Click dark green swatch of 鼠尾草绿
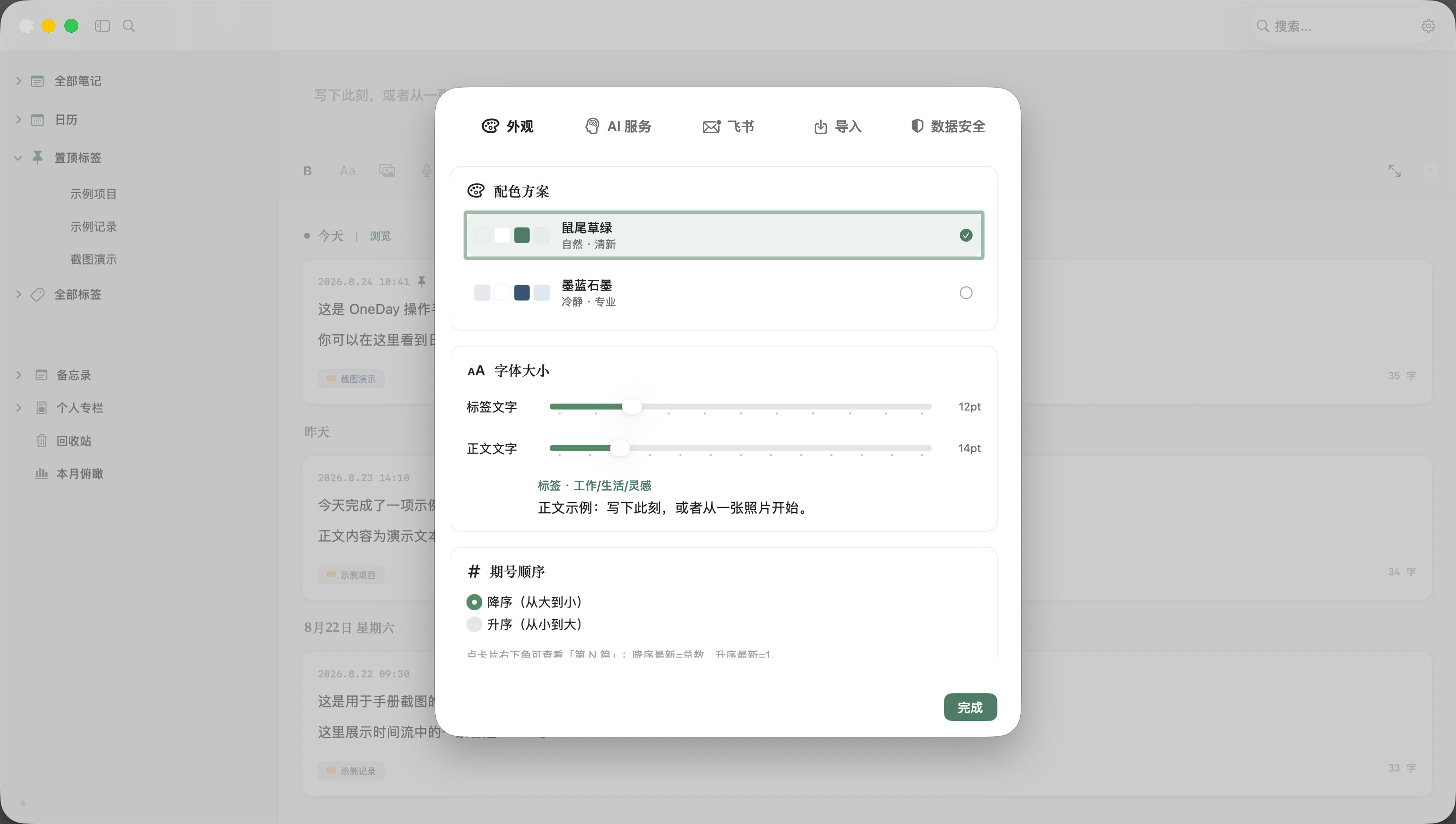This screenshot has height=824, width=1456. [522, 235]
